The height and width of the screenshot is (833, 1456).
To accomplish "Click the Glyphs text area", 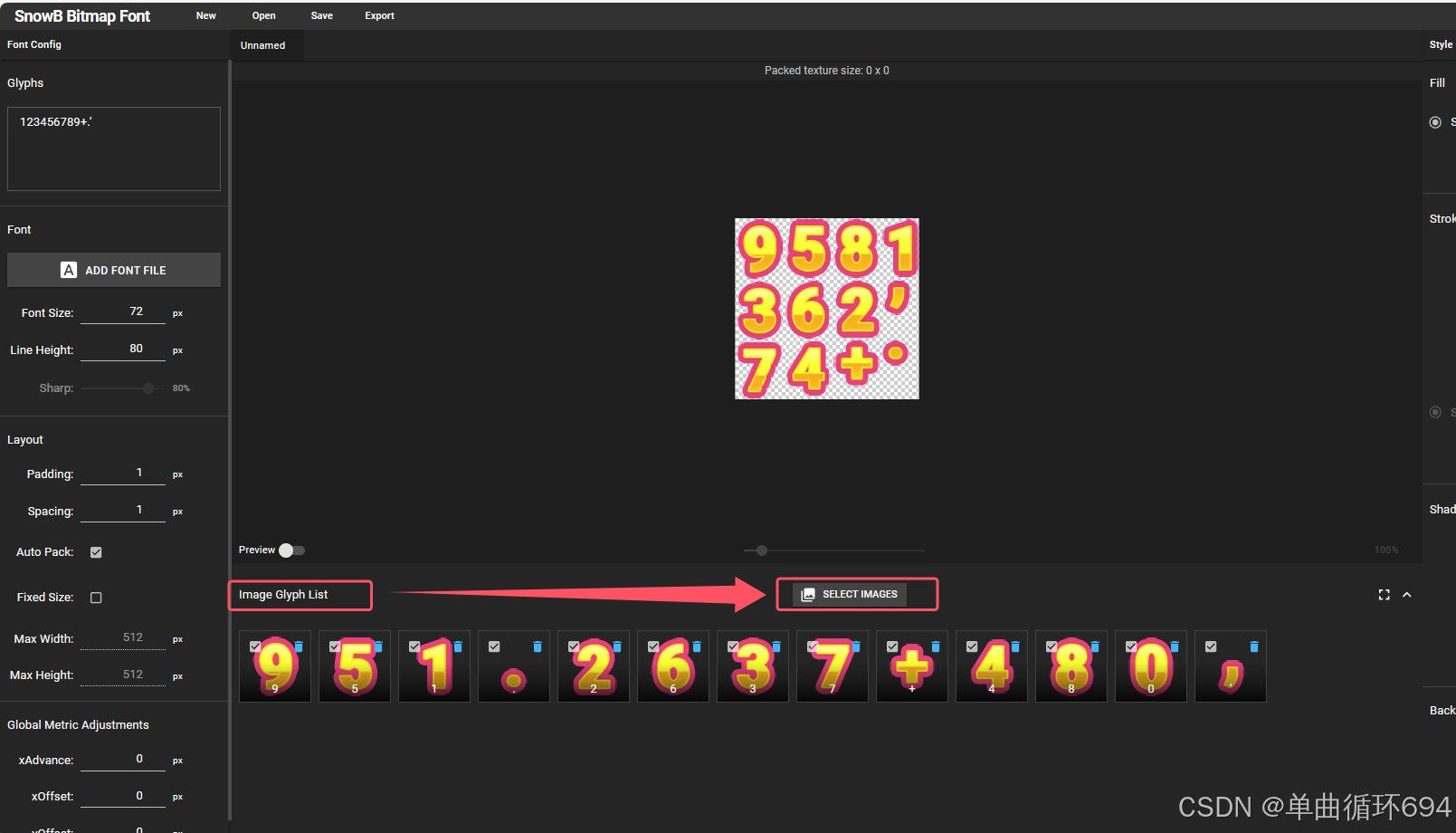I will click(114, 148).
